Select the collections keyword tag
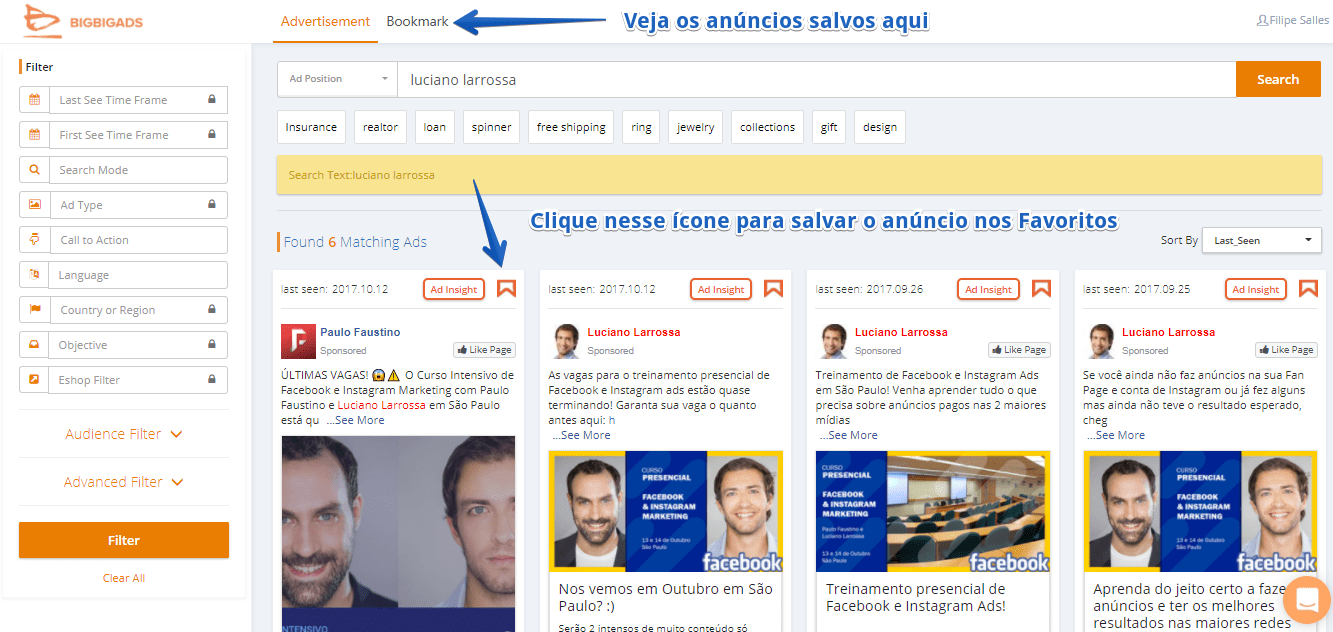Viewport: 1333px width, 632px height. tap(767, 127)
